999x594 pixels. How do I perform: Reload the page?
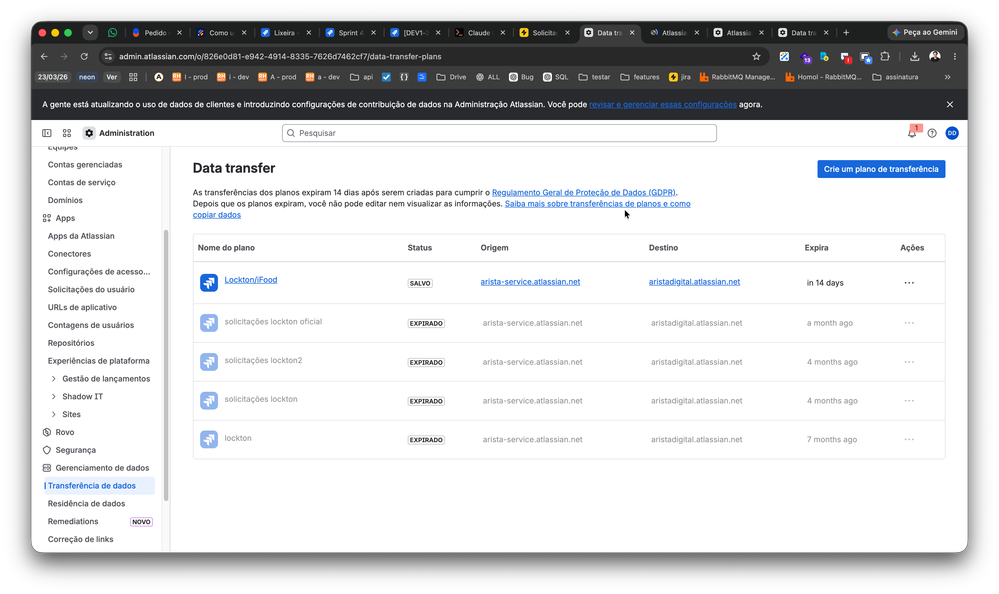point(84,57)
